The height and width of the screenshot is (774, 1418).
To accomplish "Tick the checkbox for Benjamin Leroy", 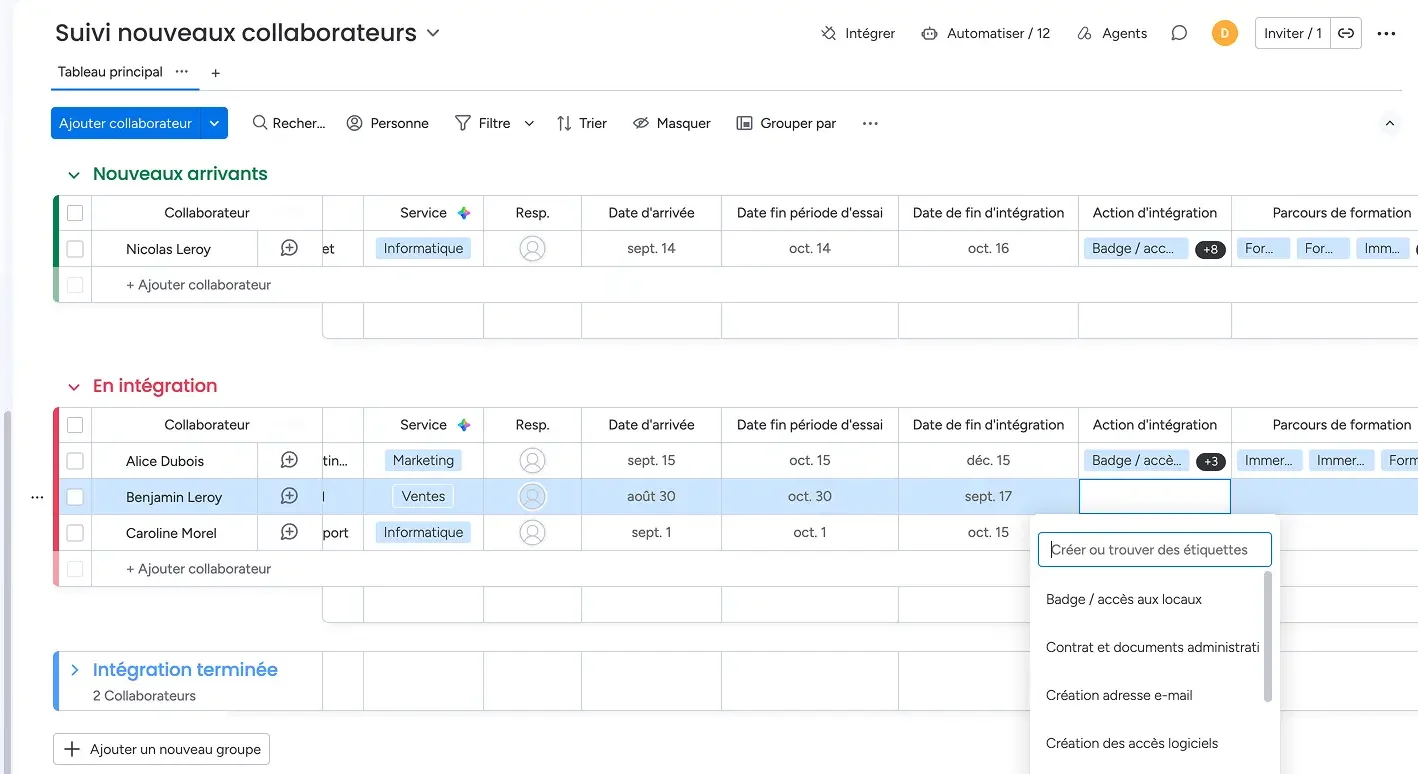I will coord(75,497).
